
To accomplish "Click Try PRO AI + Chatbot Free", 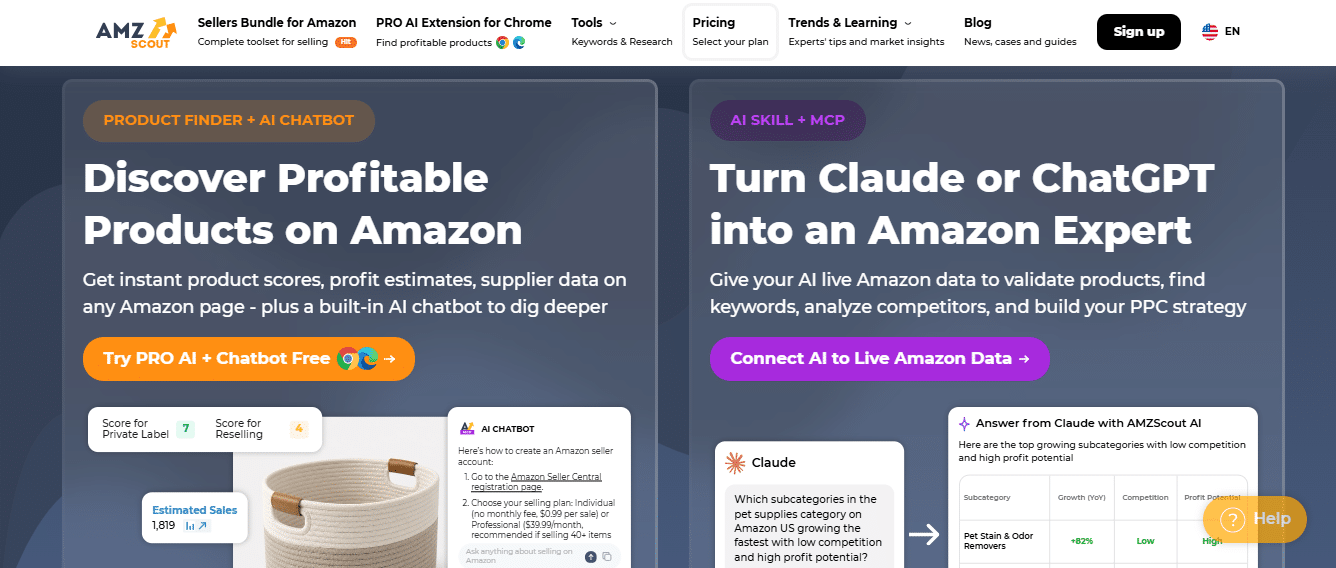I will [x=249, y=358].
